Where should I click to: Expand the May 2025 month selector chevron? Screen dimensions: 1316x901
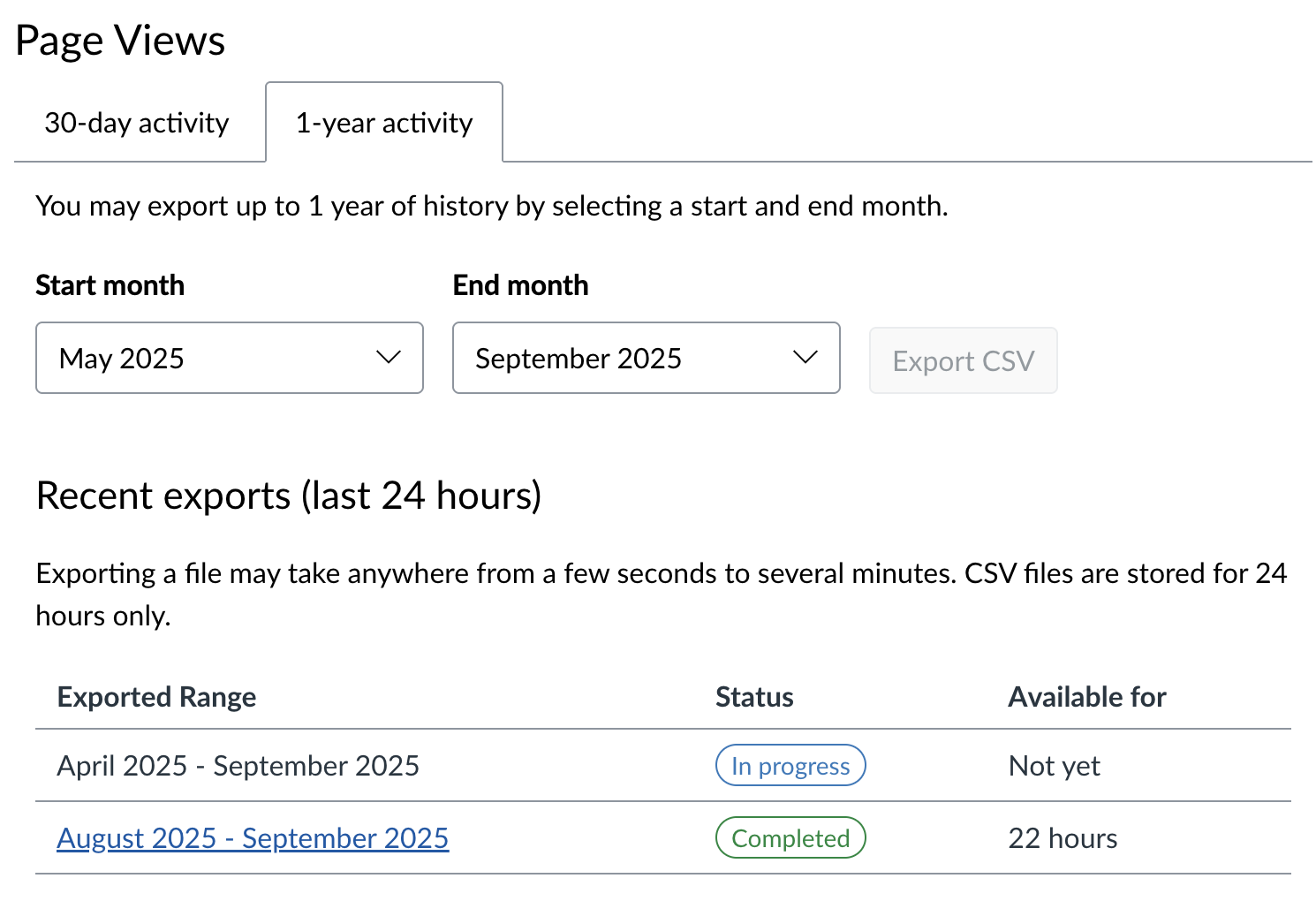(387, 358)
